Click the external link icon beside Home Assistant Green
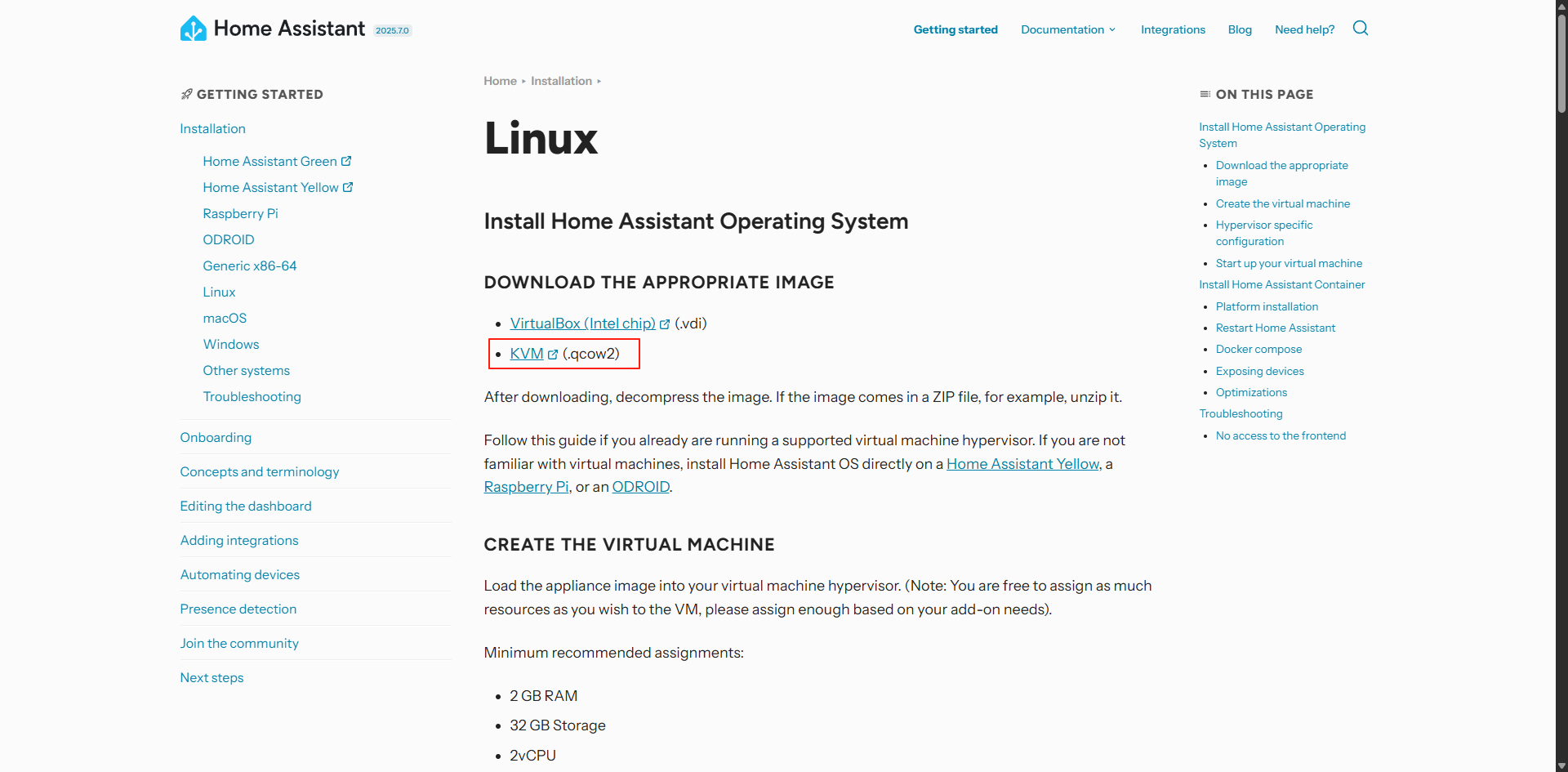Image resolution: width=1568 pixels, height=772 pixels. pos(346,161)
